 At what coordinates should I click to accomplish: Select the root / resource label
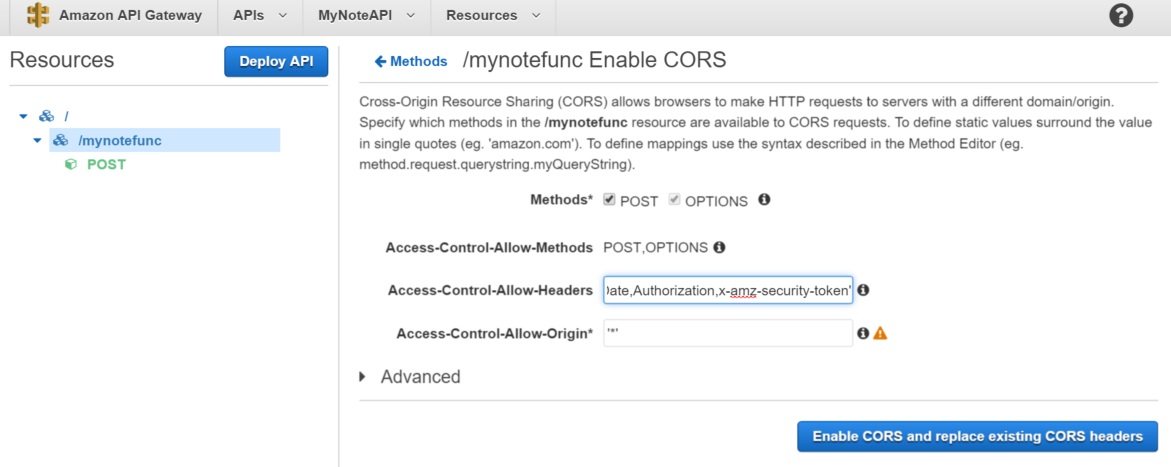point(66,117)
